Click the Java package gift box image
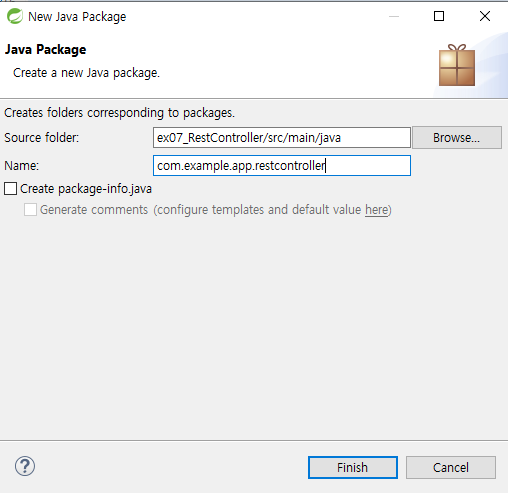The width and height of the screenshot is (508, 493). pos(457,65)
